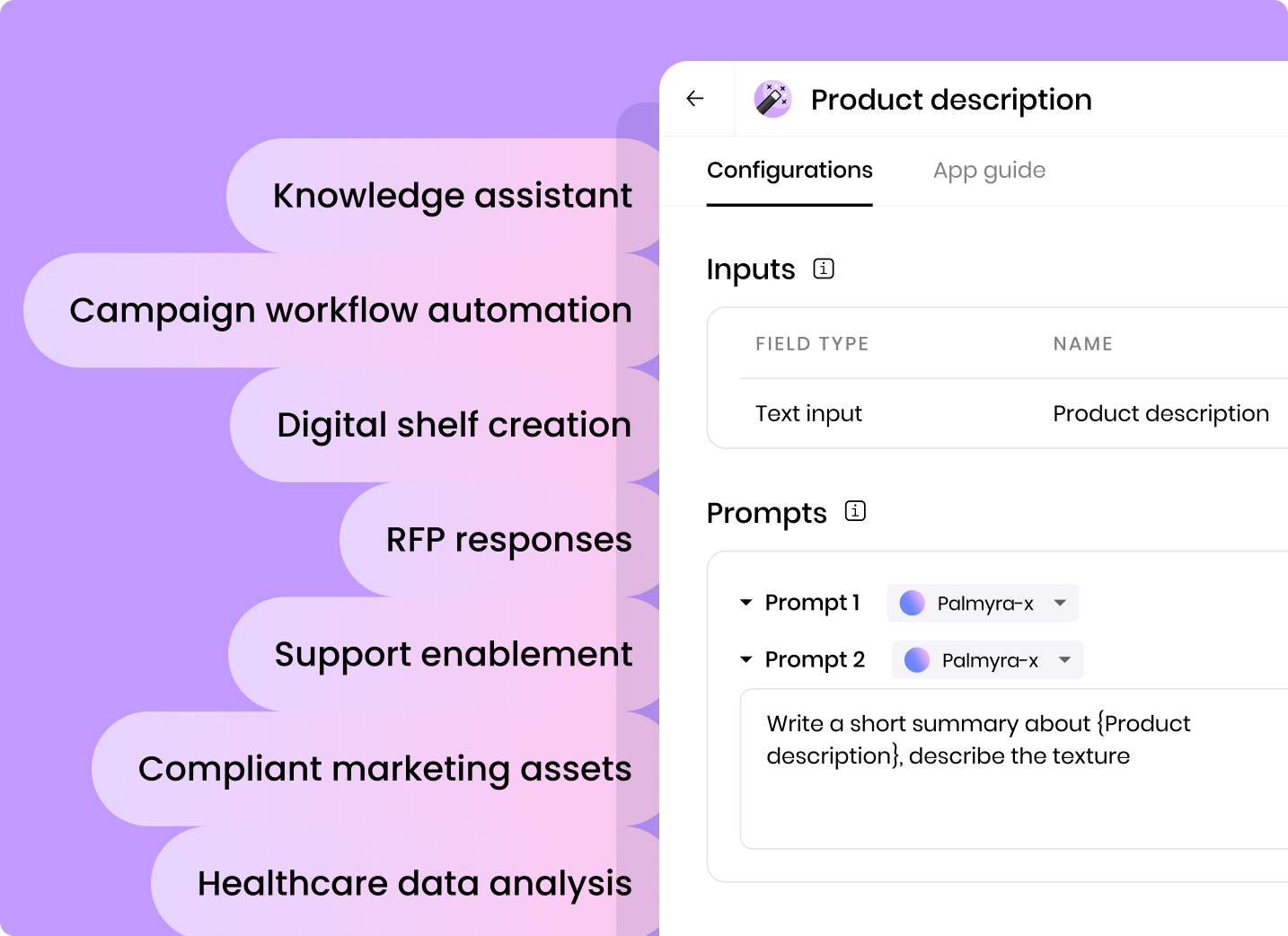Click Compliant marketing assets
Screen dimensions: 1288x936
click(x=384, y=769)
